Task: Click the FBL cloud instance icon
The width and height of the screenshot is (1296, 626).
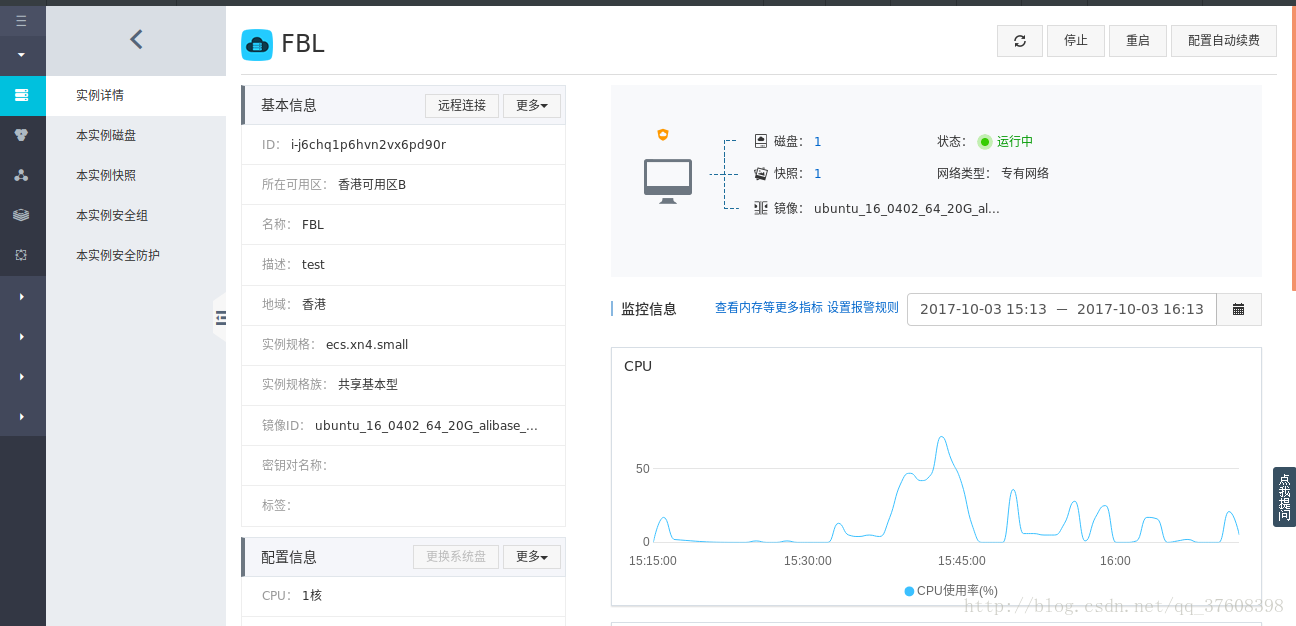Action: coord(257,44)
